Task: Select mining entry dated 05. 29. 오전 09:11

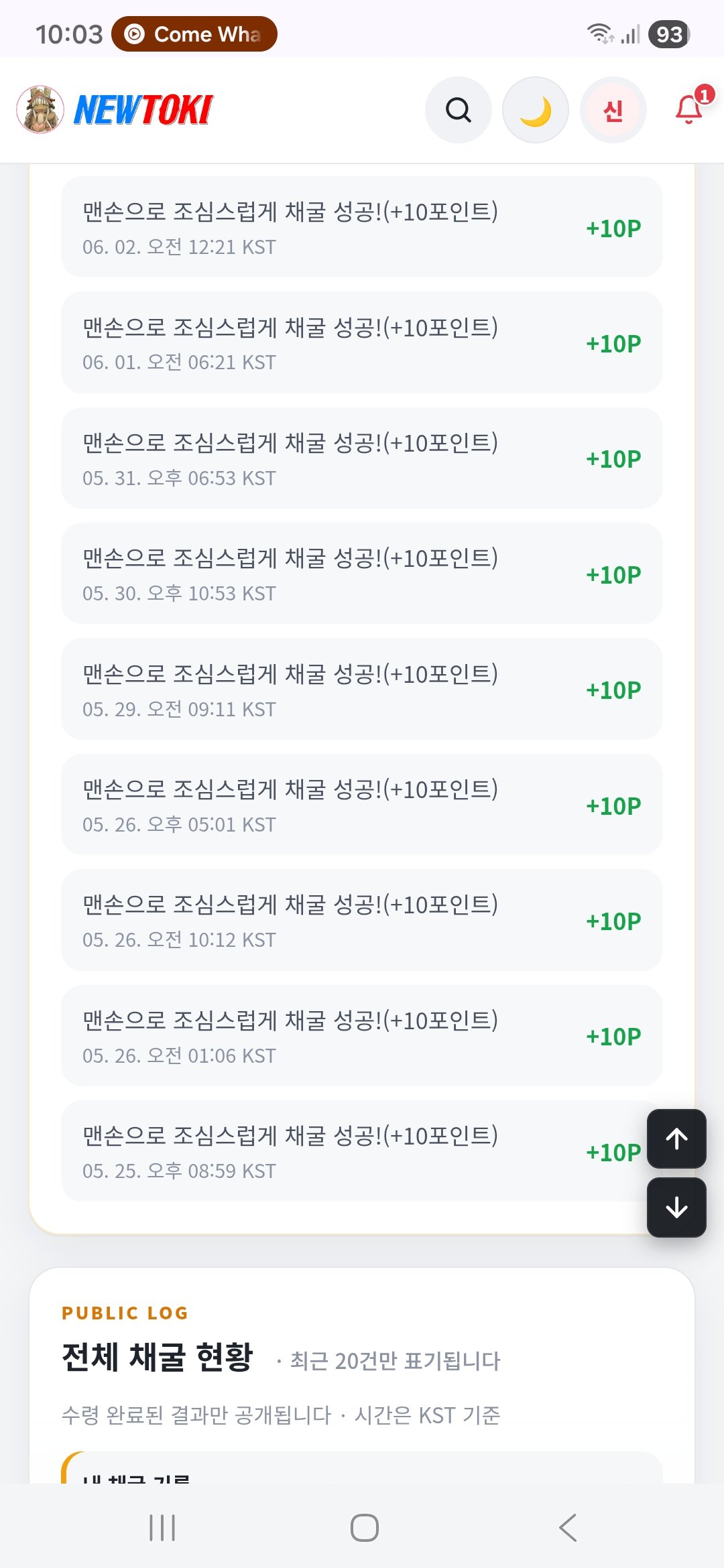Action: click(362, 689)
